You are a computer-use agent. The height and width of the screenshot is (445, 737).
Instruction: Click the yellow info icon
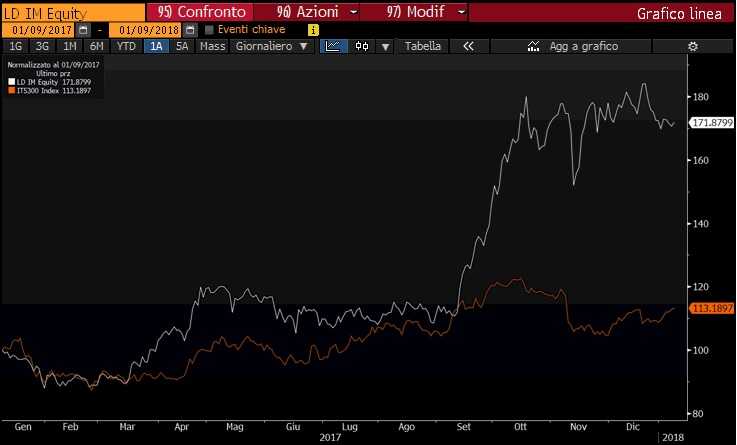[313, 30]
